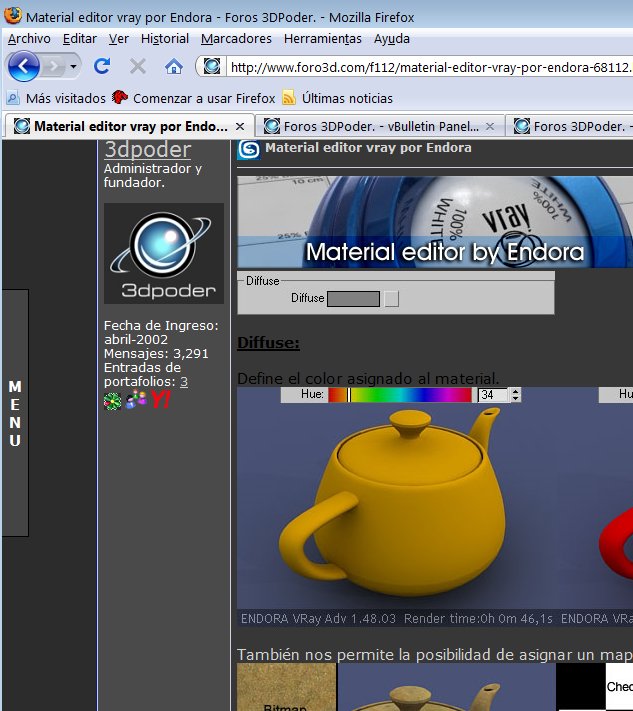Click the MSN messenger people icon
The height and width of the screenshot is (711, 633).
point(136,400)
